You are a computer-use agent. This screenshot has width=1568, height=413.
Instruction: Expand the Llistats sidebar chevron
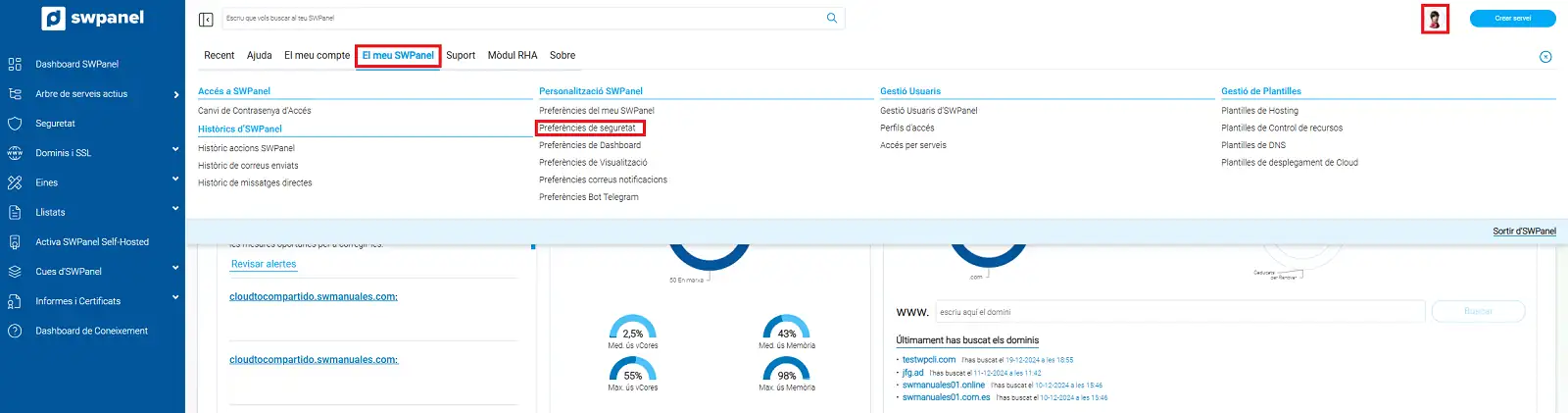pos(175,209)
